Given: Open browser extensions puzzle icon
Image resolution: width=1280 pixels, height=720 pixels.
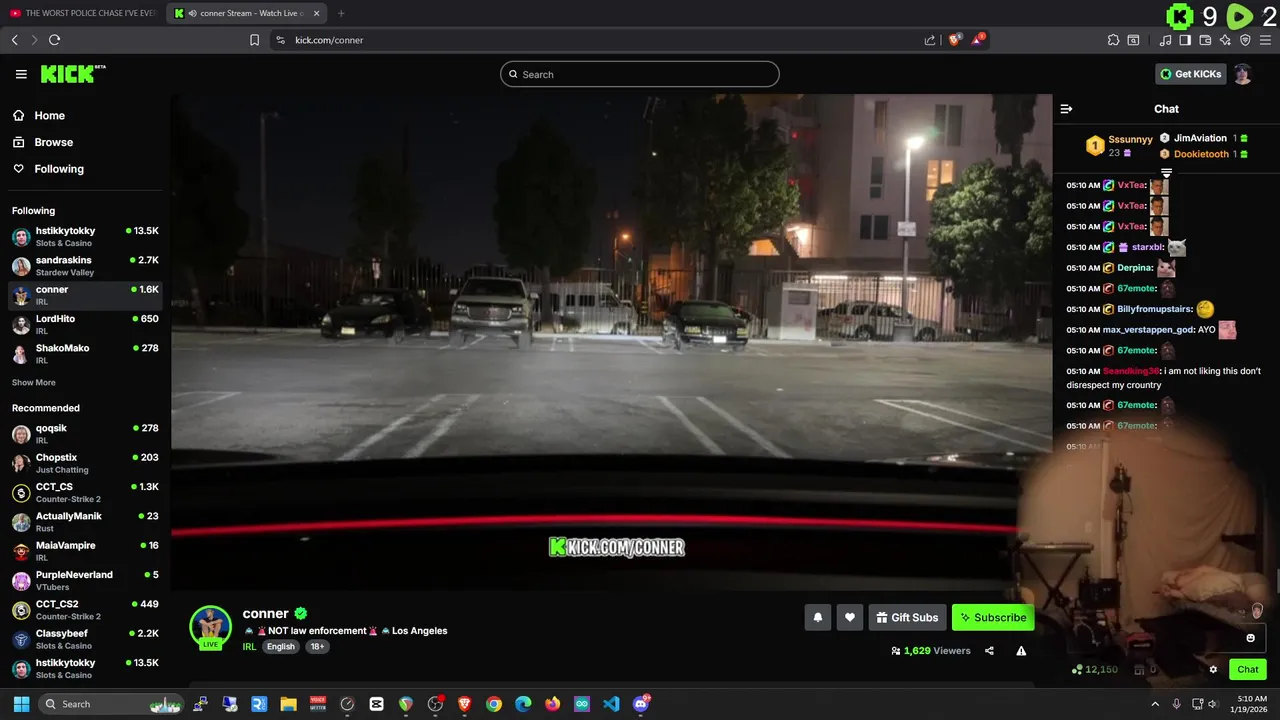Looking at the screenshot, I should pyautogui.click(x=1113, y=40).
